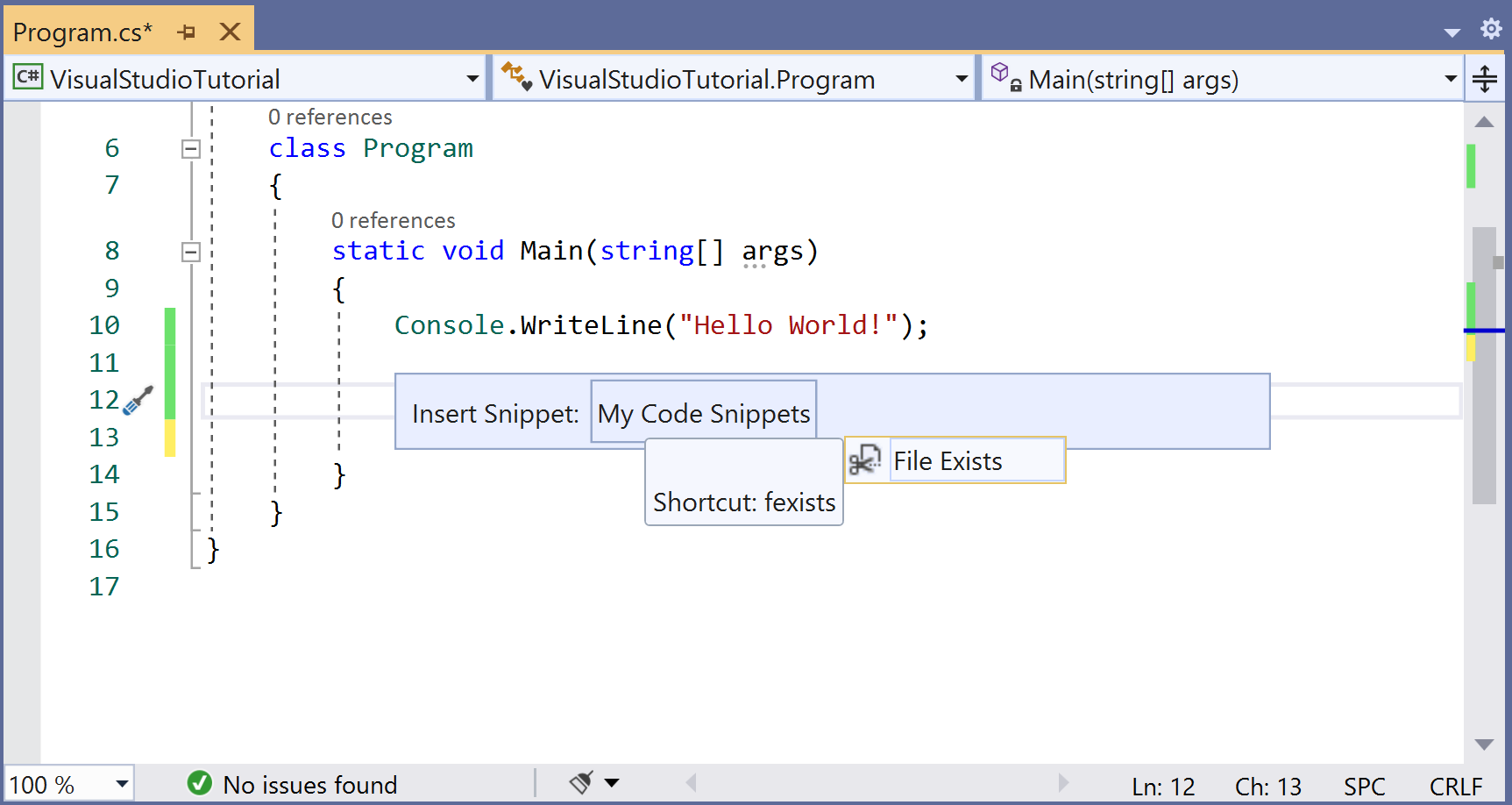Click the args parameter name on line 8
The image size is (1512, 805).
tap(772, 253)
